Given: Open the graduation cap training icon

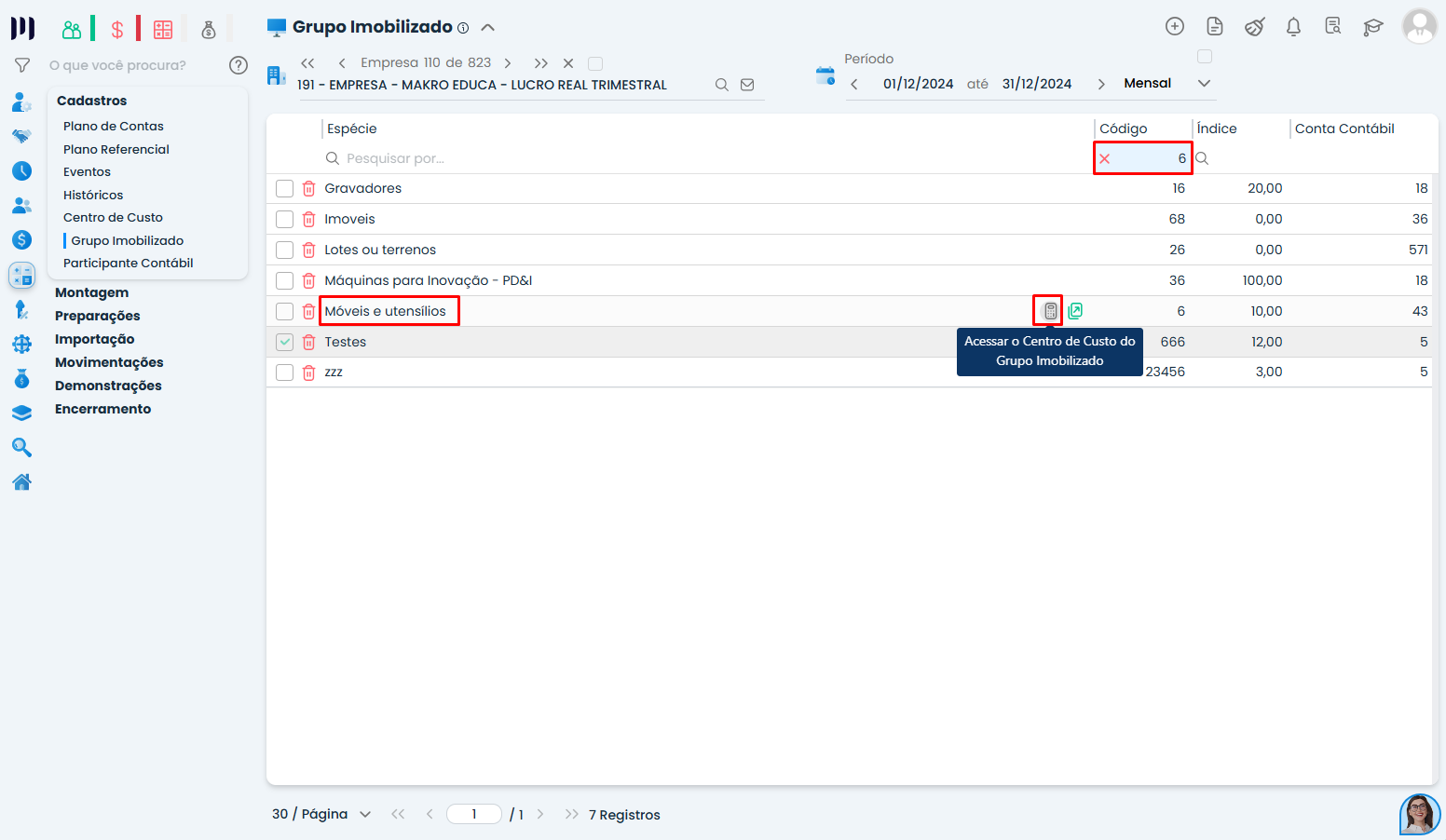Looking at the screenshot, I should pos(1372,27).
